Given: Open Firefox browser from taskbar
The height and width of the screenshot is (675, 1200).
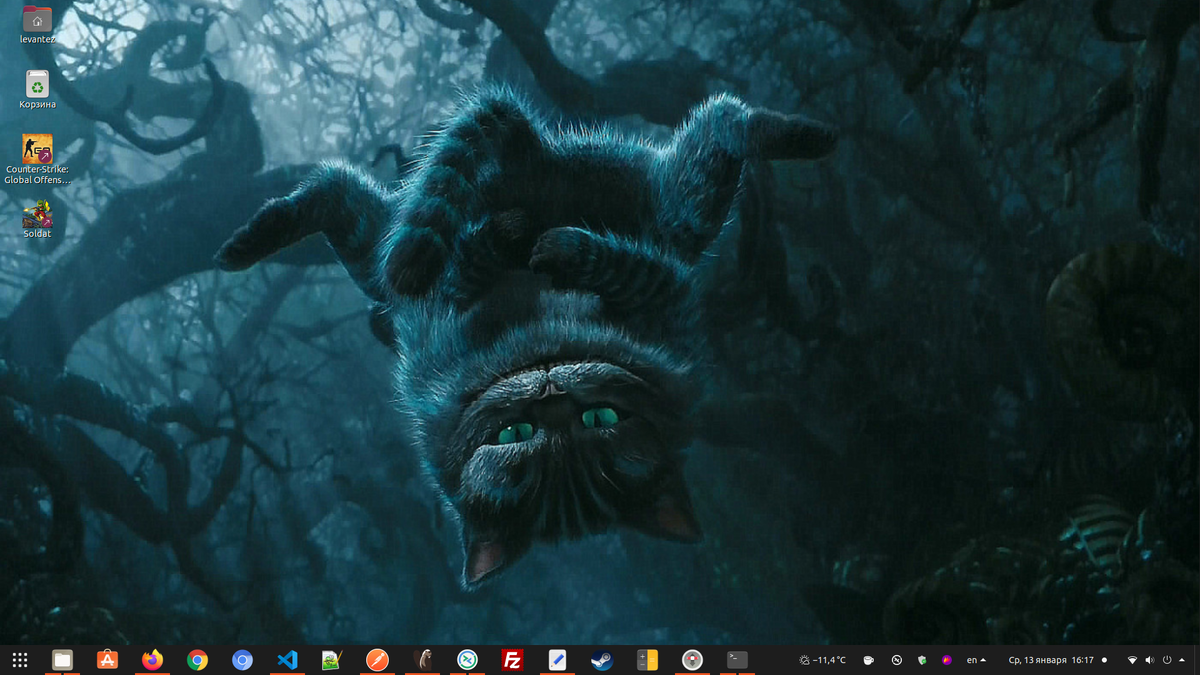Looking at the screenshot, I should click(152, 660).
